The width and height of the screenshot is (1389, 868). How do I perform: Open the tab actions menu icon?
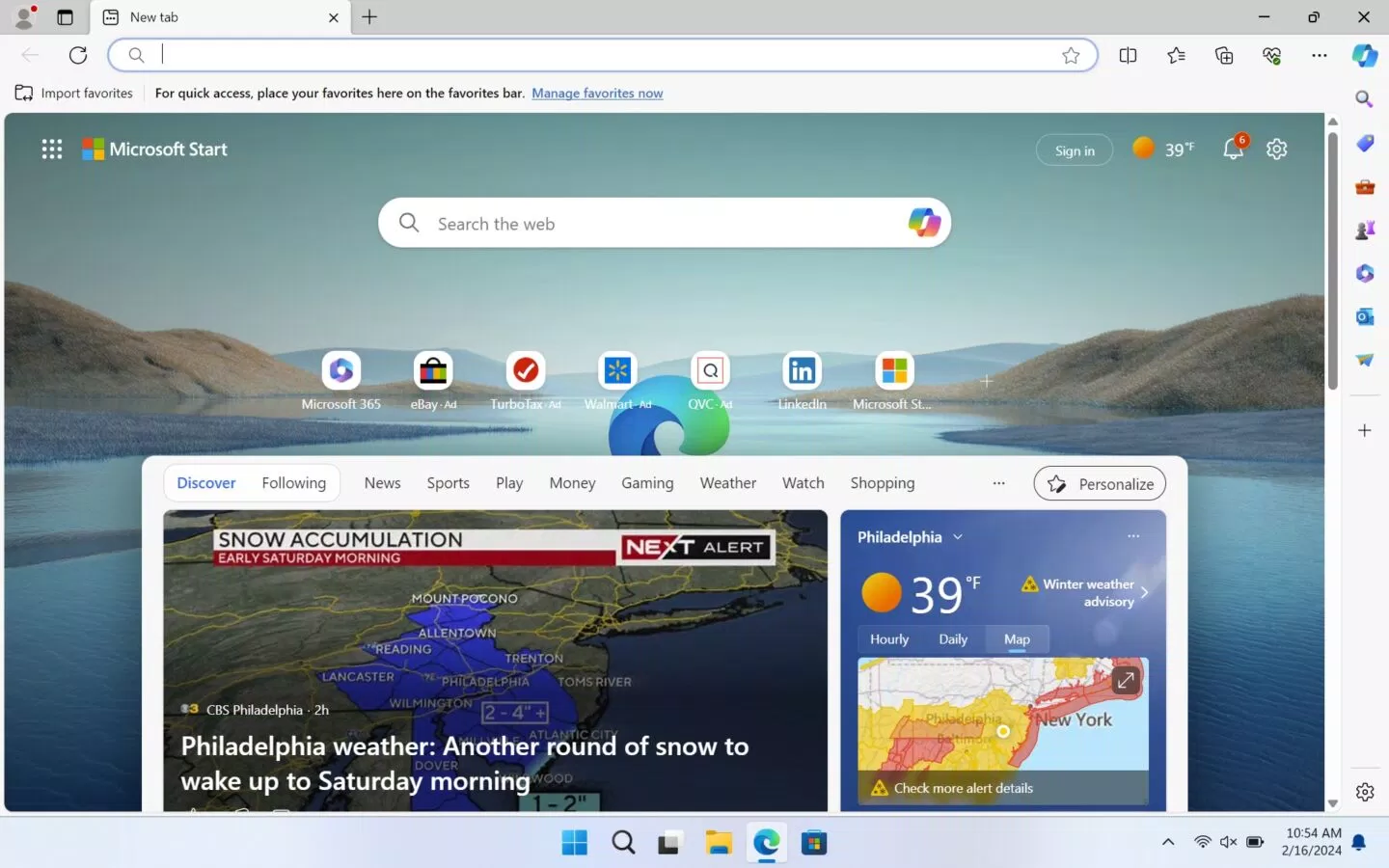click(65, 17)
